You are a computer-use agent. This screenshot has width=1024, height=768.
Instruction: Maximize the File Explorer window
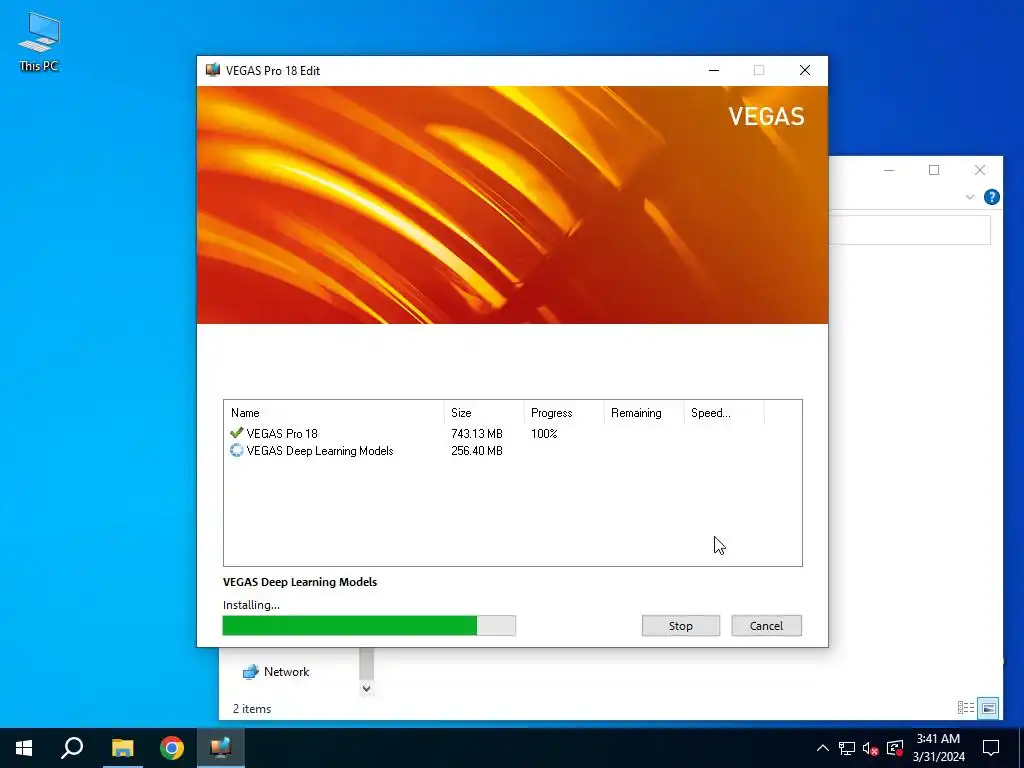[934, 170]
